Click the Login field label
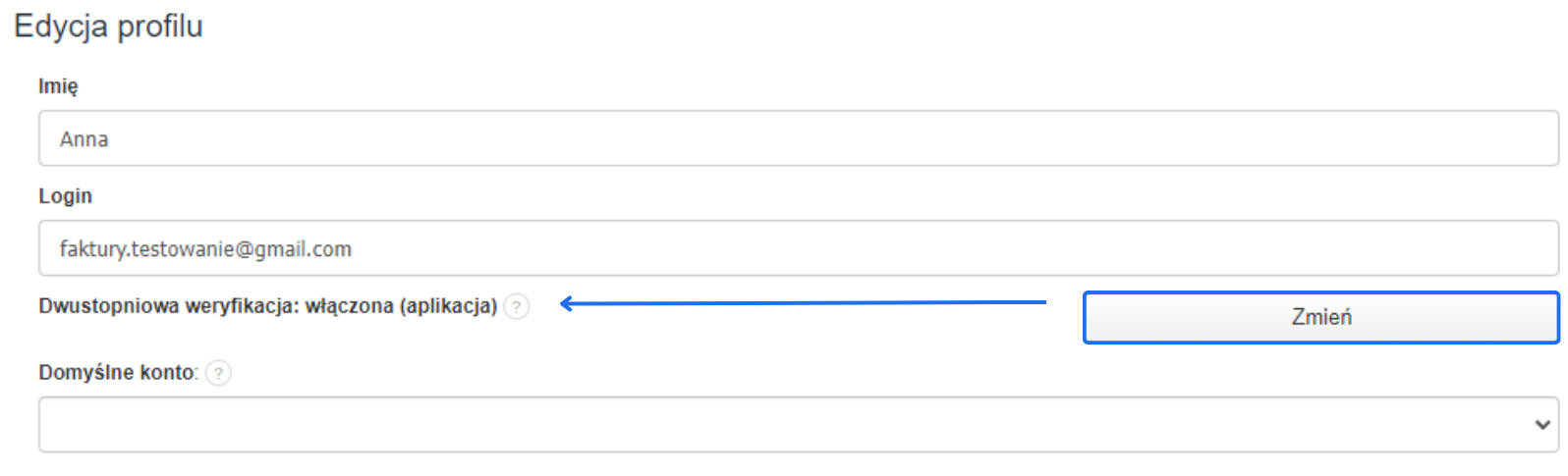 tap(65, 196)
